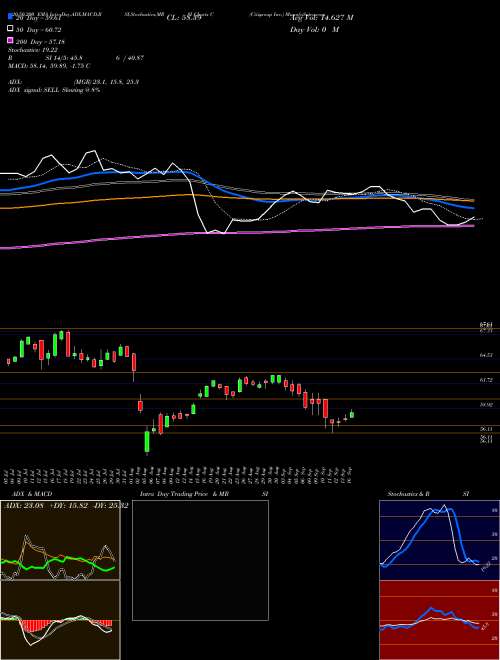Click the blue 20 Day EMA legend swatch
The width and height of the screenshot is (500, 660).
tap(10, 16)
